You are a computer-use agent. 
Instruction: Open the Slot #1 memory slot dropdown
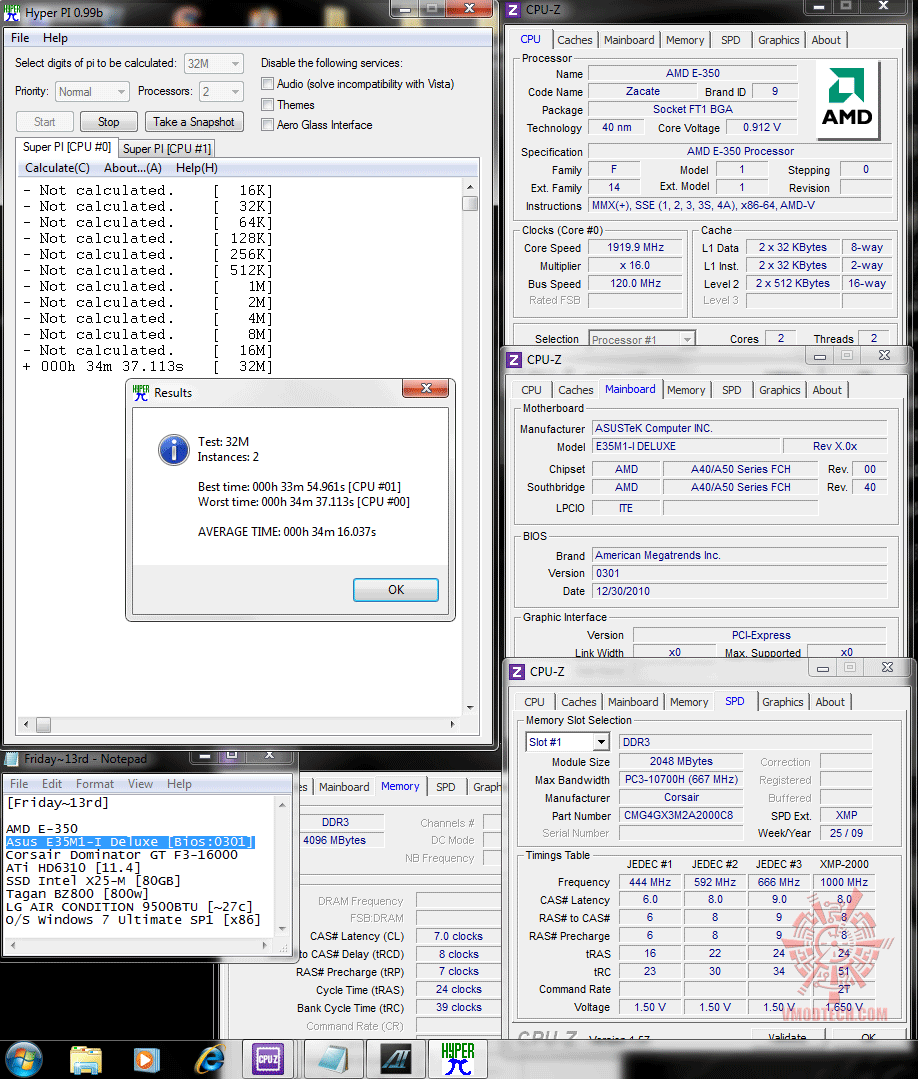[x=567, y=742]
